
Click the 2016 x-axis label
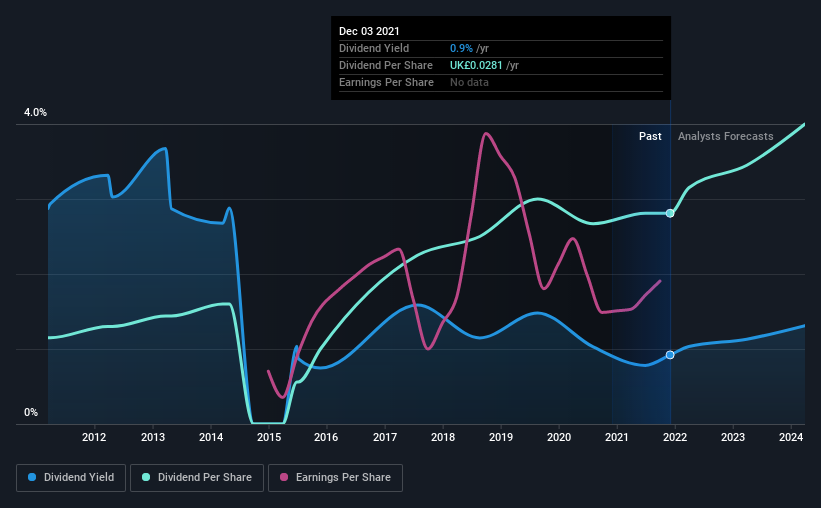(x=326, y=437)
